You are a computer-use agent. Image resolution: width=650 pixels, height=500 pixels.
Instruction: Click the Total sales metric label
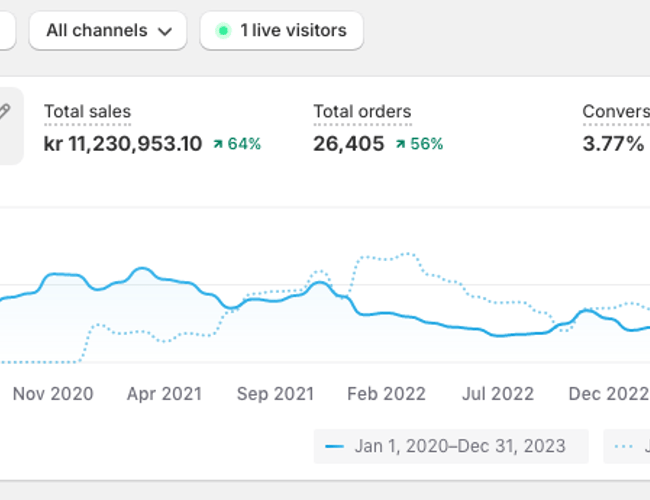[87, 112]
